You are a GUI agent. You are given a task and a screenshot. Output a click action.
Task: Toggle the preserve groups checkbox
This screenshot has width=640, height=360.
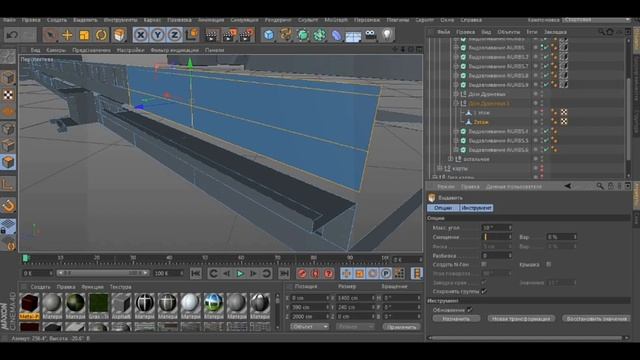click(x=484, y=291)
